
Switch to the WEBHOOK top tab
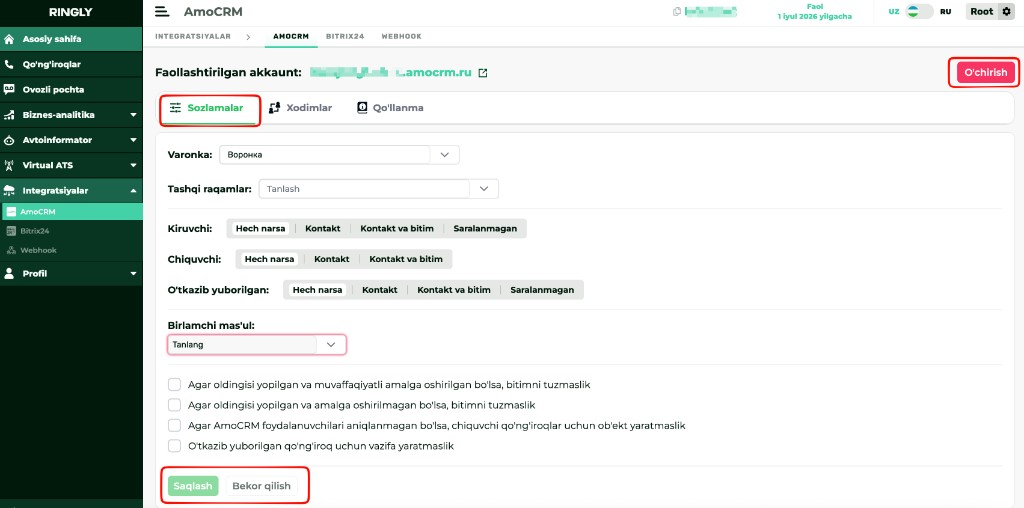[x=402, y=37]
